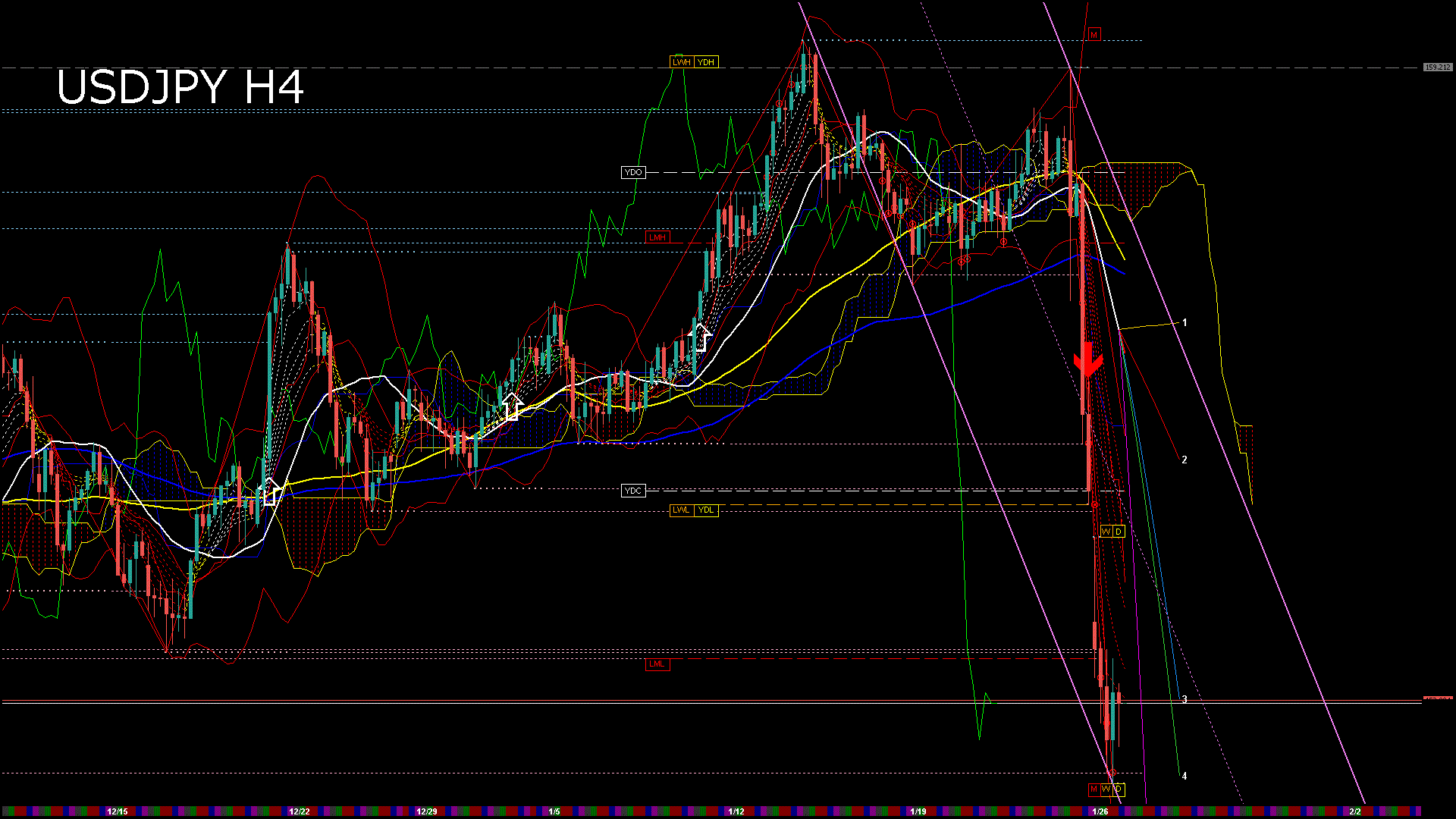The image size is (1456, 819).
Task: Toggle the YDO yesterday open level
Action: click(x=634, y=172)
